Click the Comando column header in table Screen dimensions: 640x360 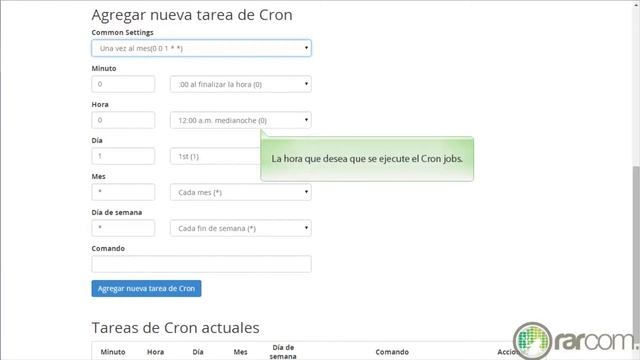point(392,352)
